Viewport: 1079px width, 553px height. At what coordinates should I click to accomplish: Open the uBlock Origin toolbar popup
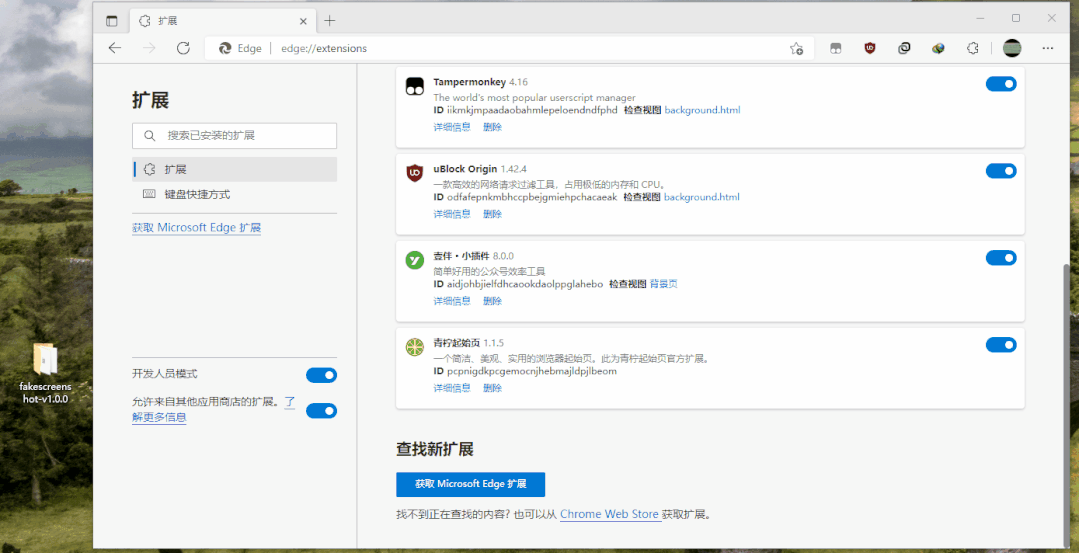pyautogui.click(x=869, y=48)
